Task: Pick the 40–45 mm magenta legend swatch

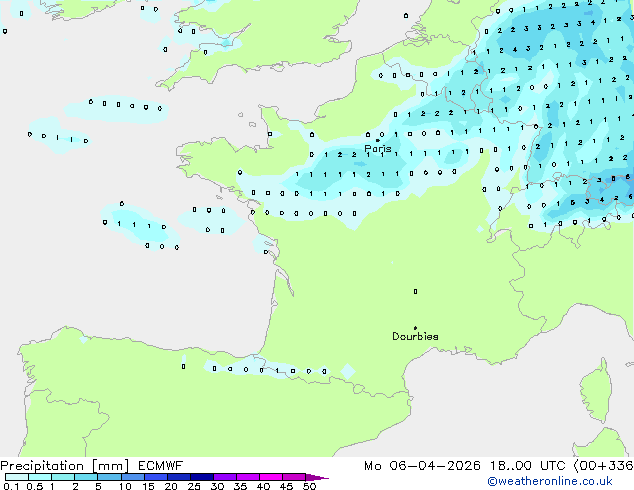Action: (271, 477)
